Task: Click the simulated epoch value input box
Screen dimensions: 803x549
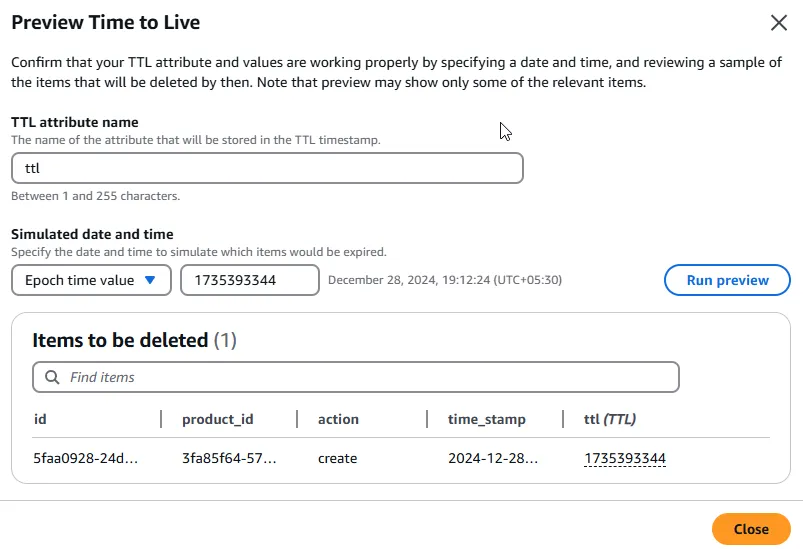Action: coord(249,280)
